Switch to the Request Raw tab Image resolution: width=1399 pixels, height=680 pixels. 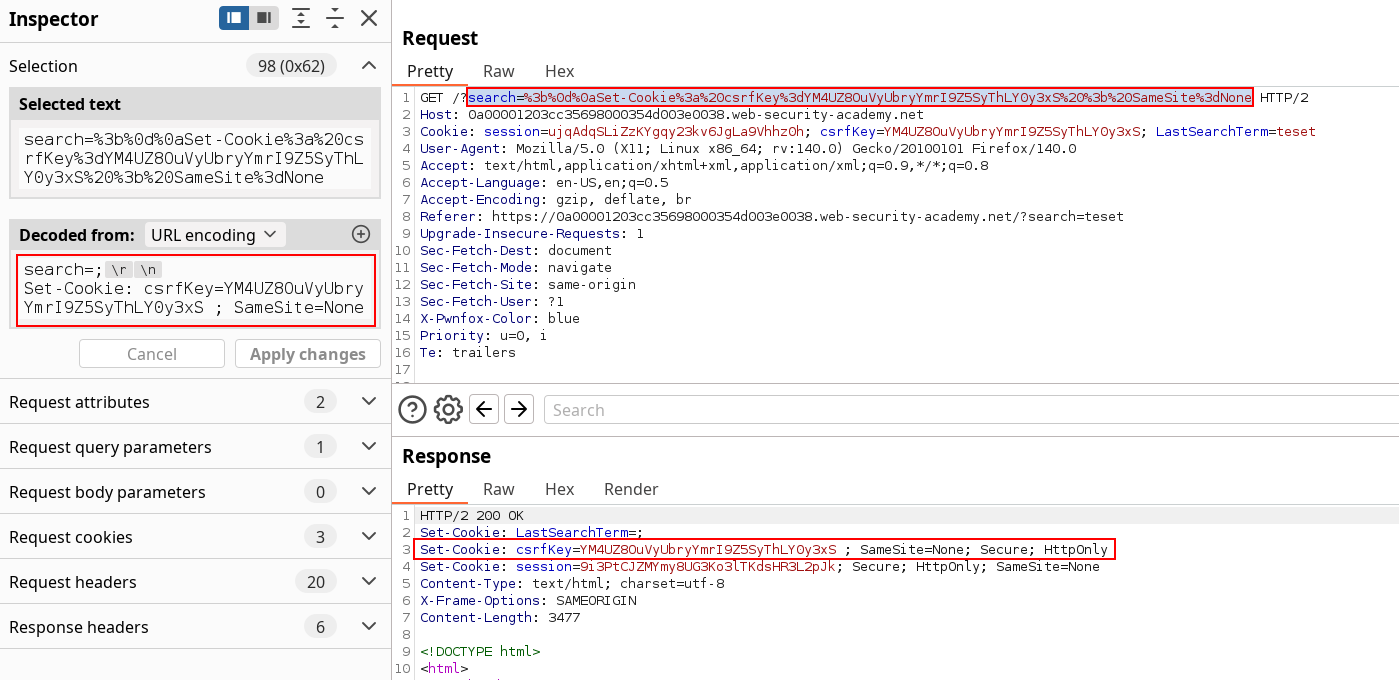click(498, 71)
